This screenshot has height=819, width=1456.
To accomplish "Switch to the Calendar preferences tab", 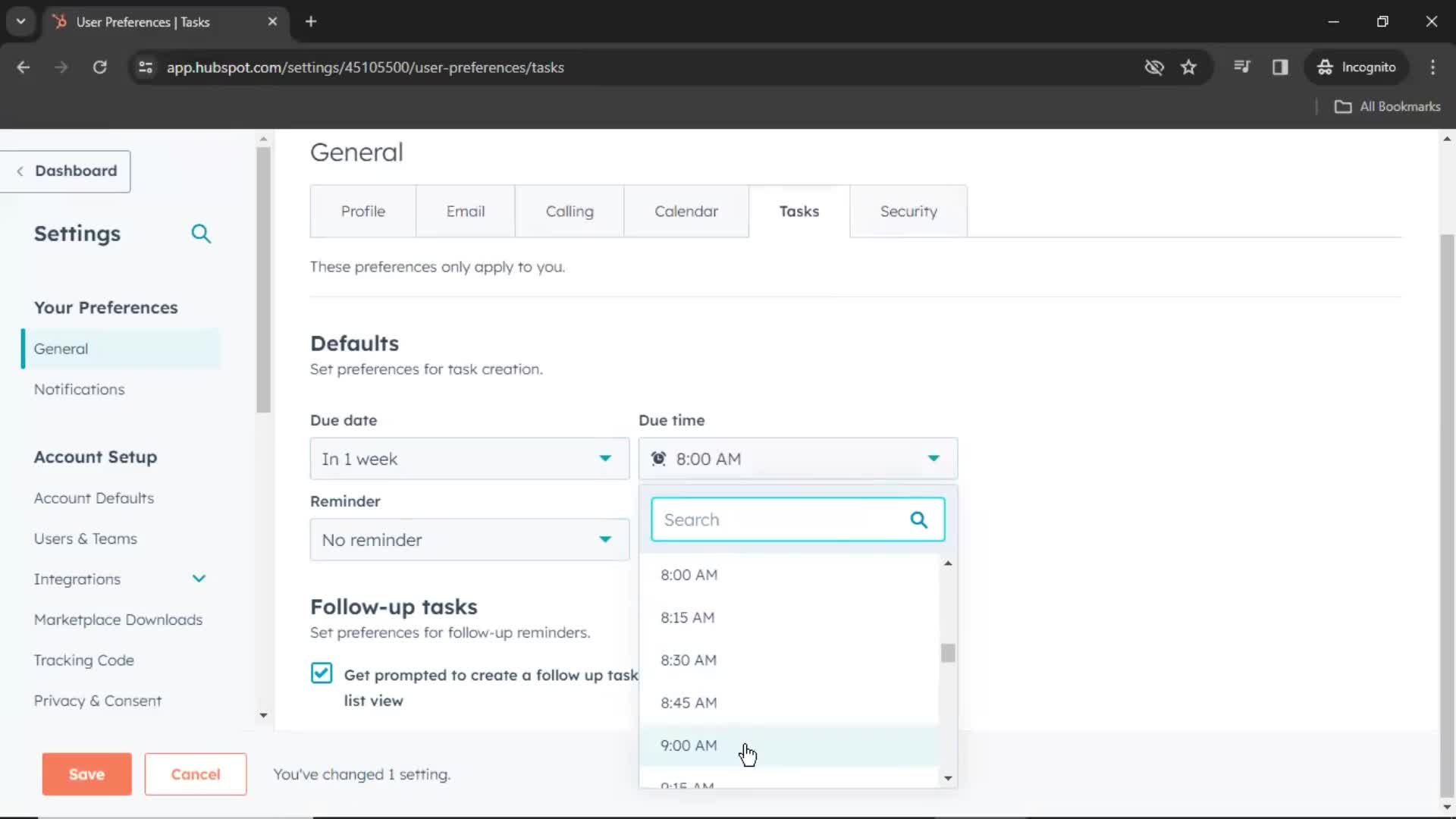I will coord(686,210).
